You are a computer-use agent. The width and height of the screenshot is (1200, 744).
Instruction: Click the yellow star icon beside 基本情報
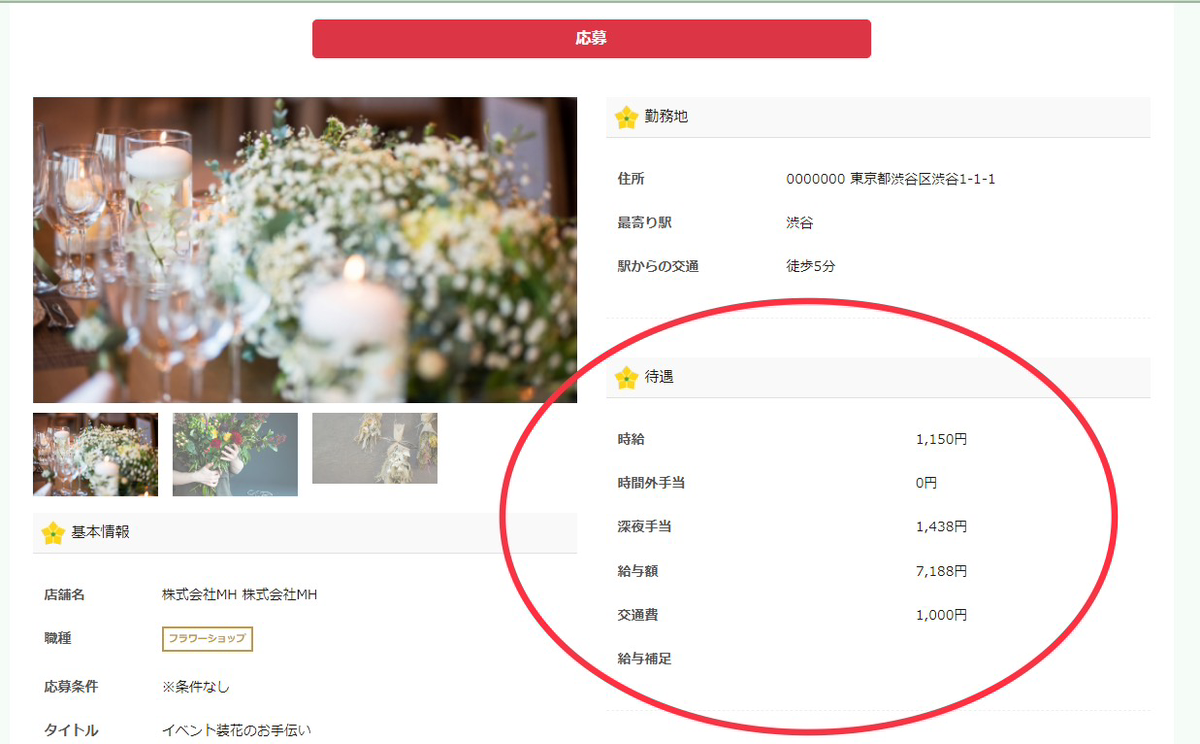click(x=53, y=533)
